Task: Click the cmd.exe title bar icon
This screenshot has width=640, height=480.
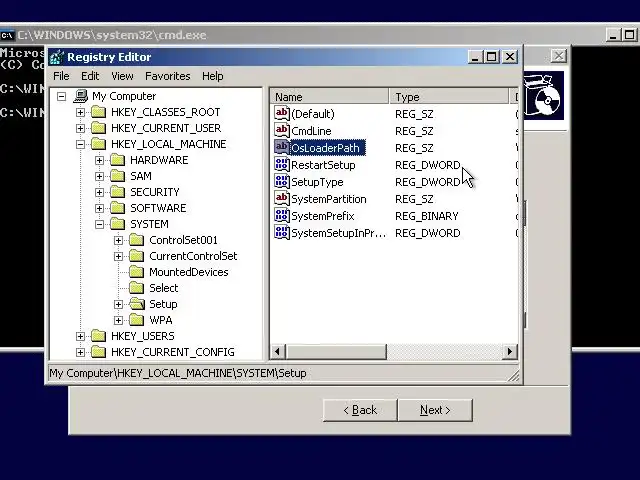Action: click(7, 36)
